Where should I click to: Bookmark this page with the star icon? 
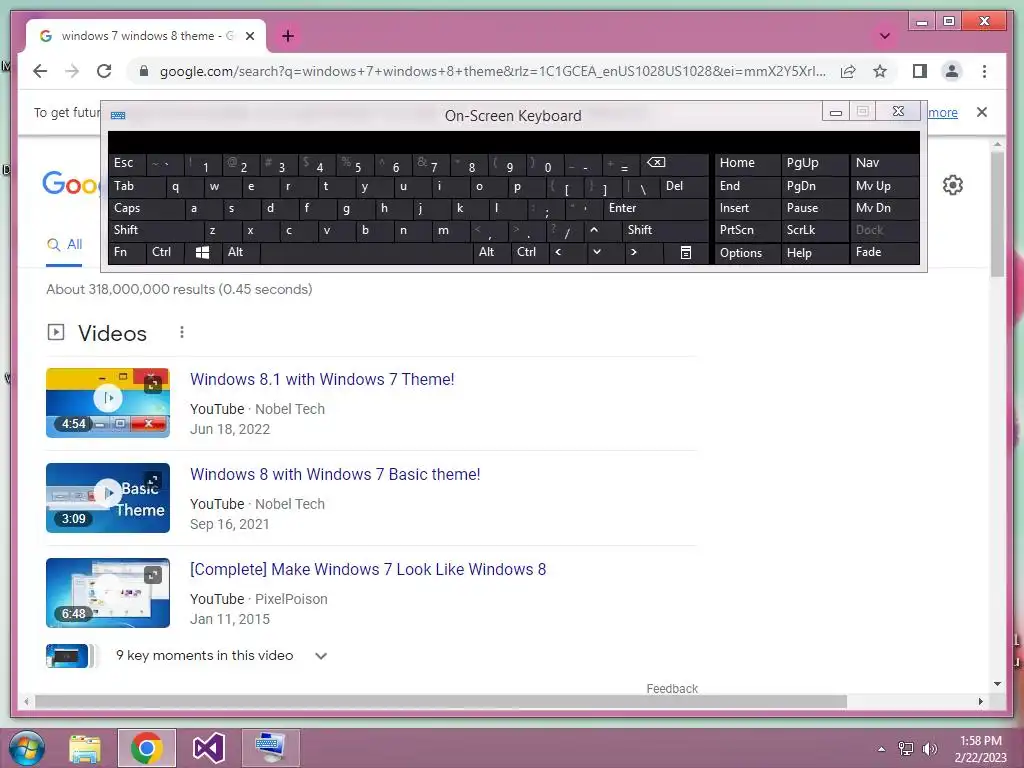pos(880,71)
